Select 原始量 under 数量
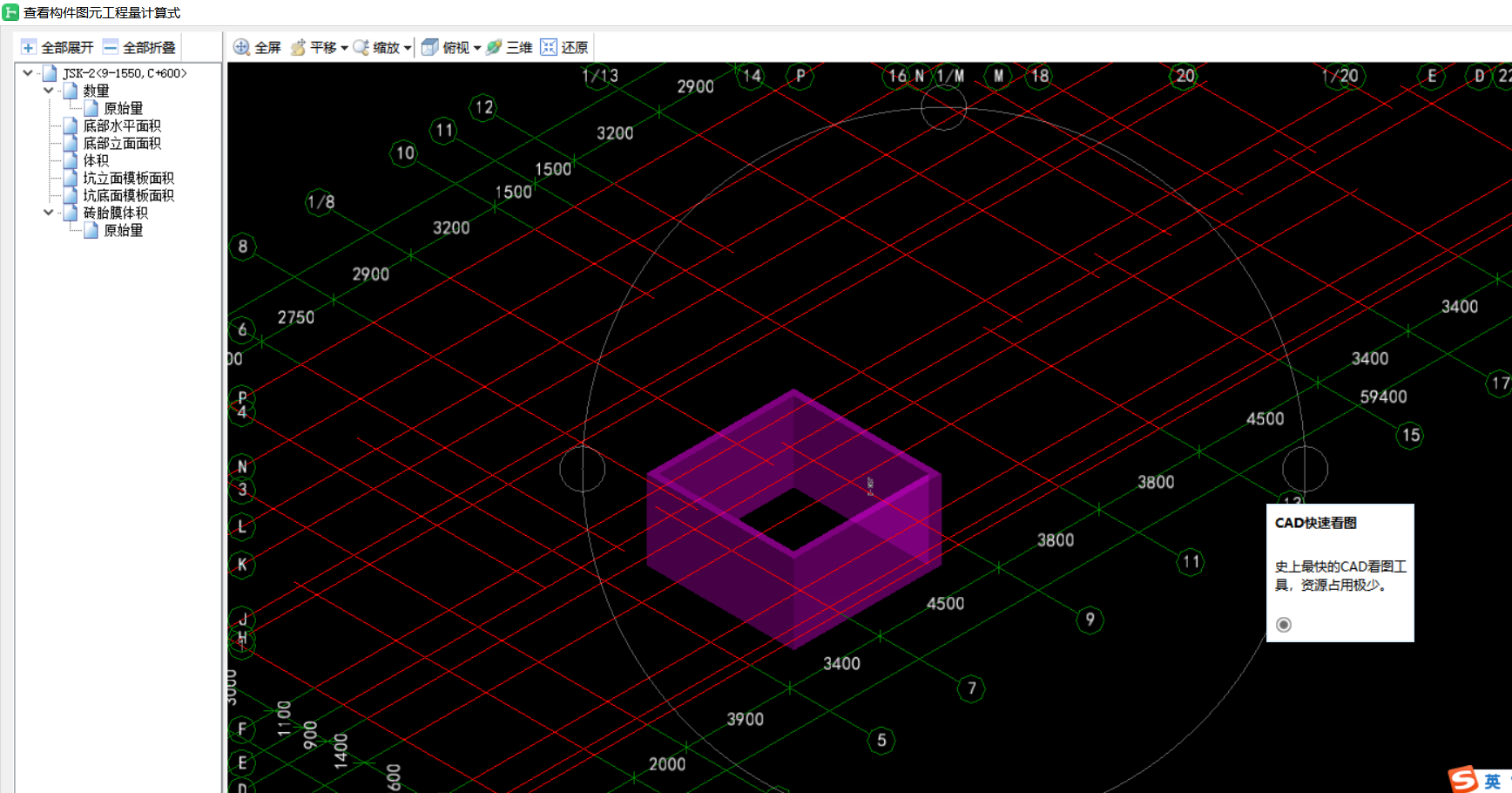 point(123,108)
